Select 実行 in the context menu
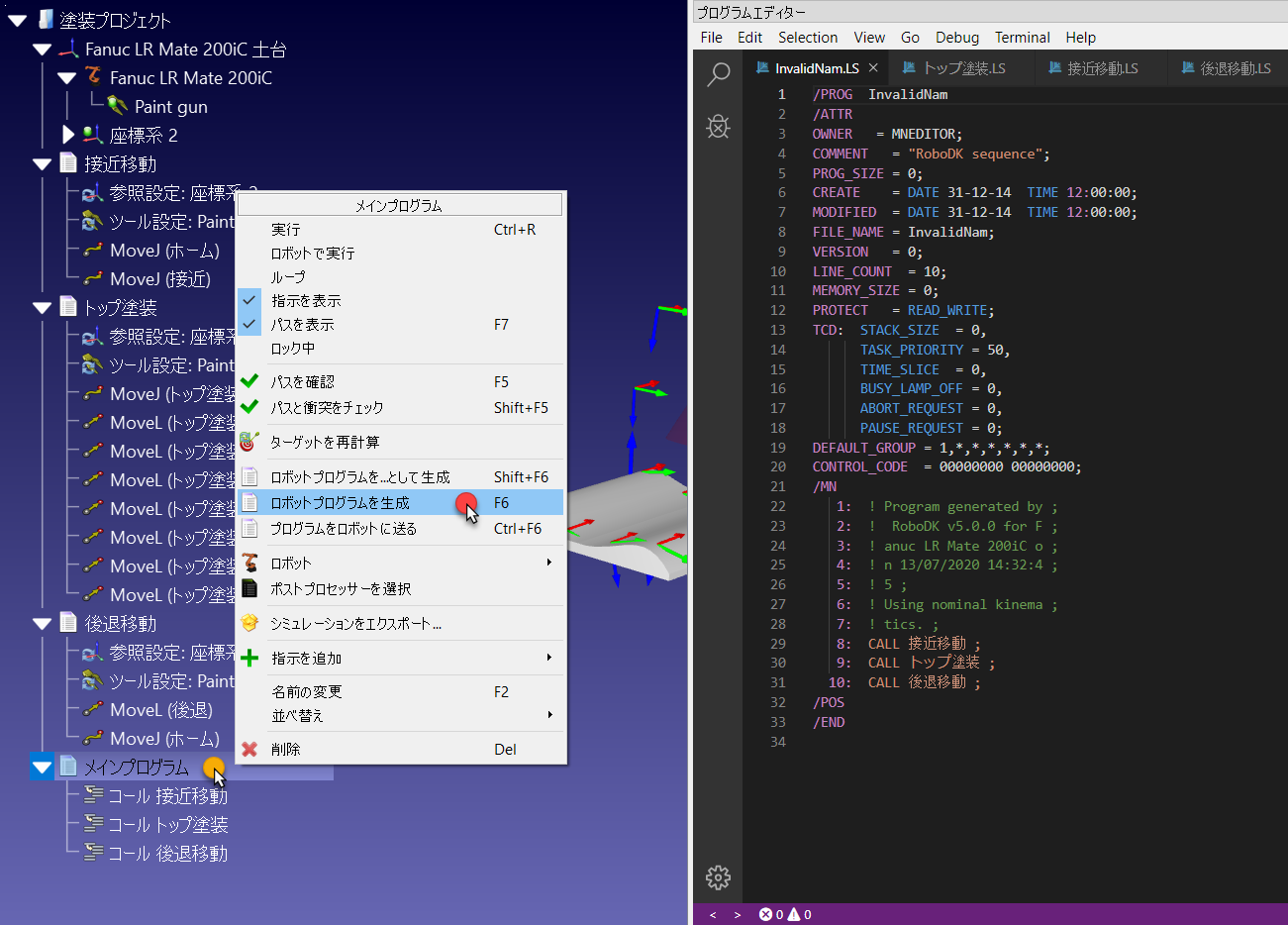This screenshot has height=925, width=1288. point(400,230)
